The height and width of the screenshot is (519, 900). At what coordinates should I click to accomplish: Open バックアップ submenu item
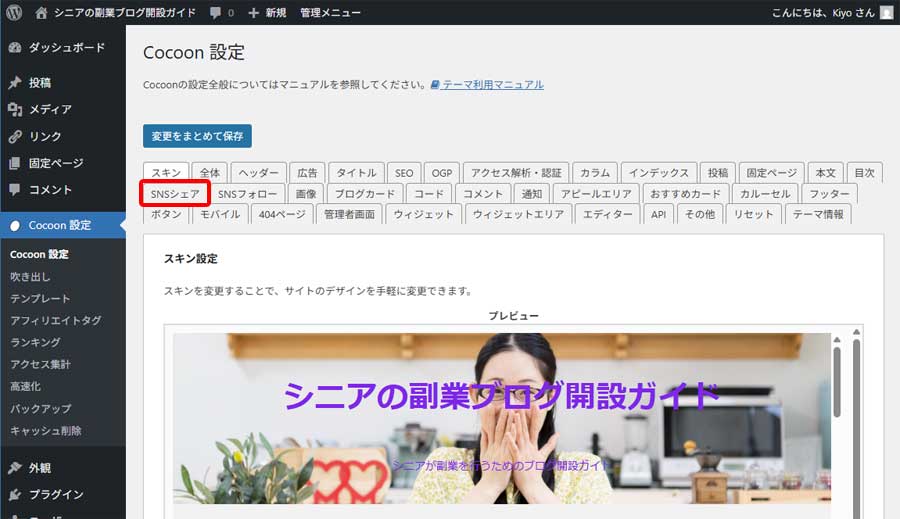coord(40,408)
